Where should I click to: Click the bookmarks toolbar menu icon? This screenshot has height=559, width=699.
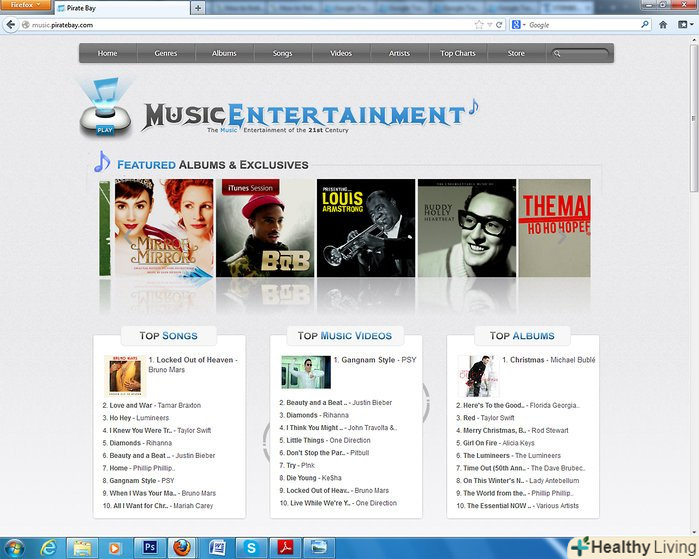click(684, 25)
